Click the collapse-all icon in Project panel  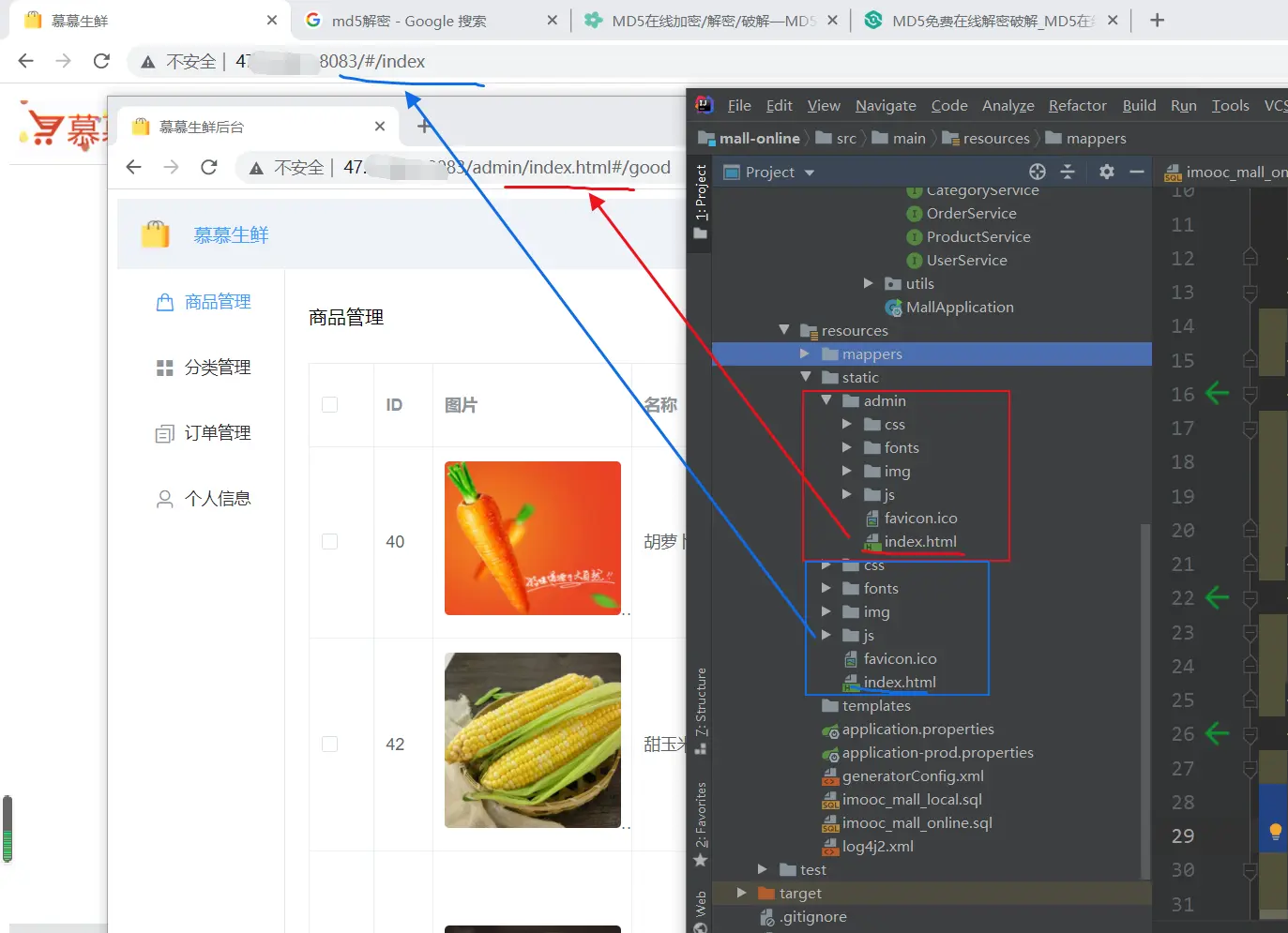point(1068,172)
